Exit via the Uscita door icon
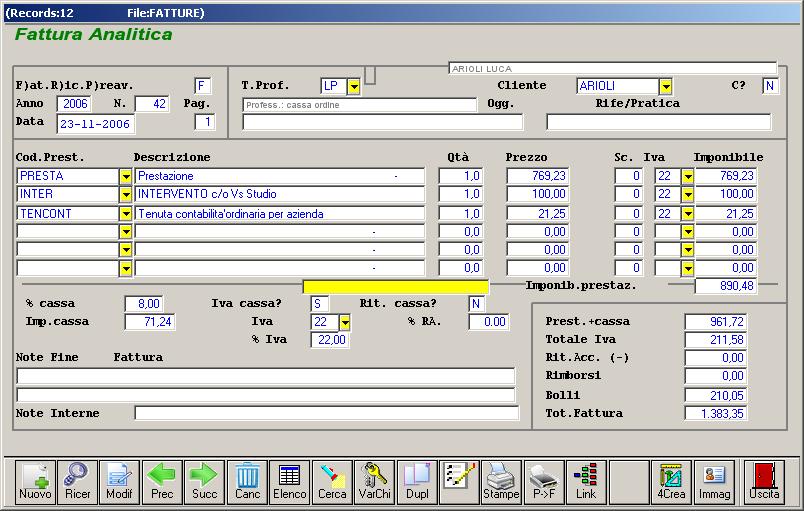 coord(764,482)
